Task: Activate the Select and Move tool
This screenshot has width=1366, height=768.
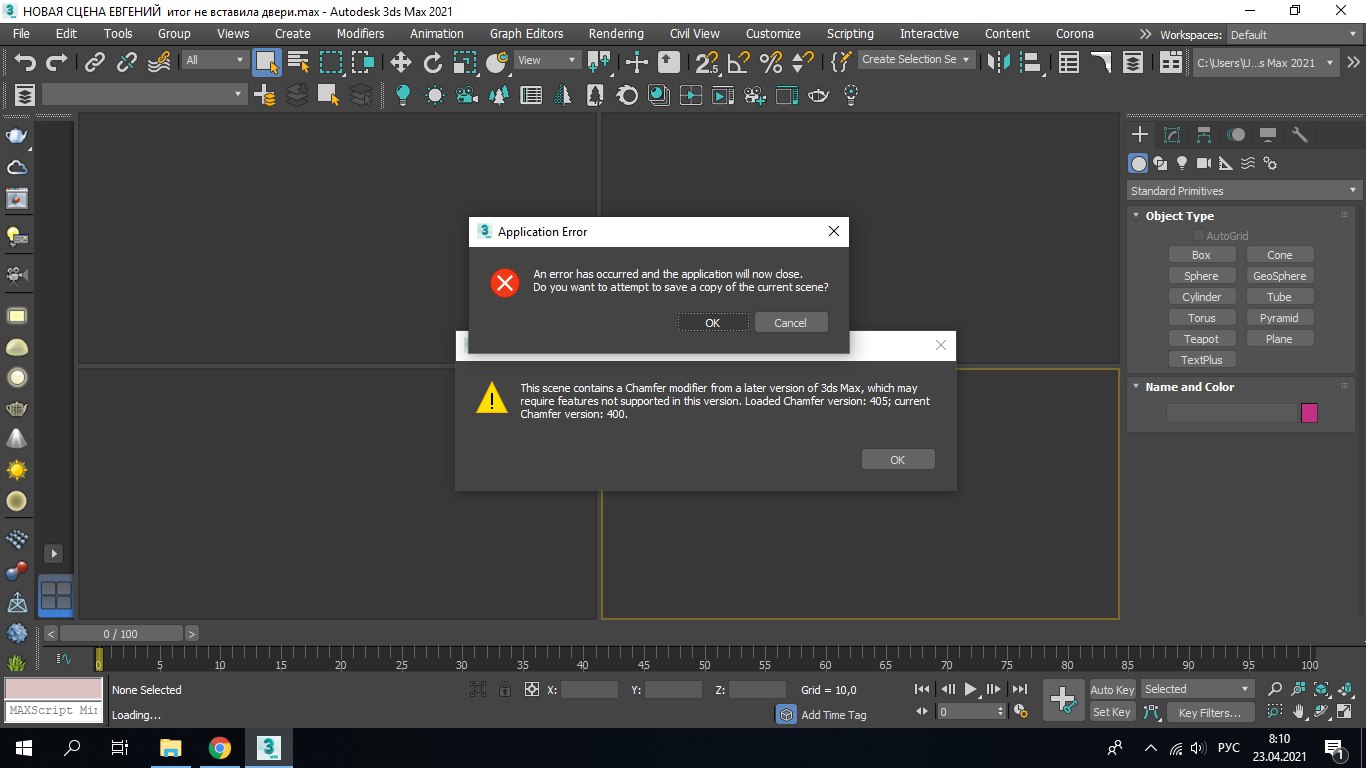Action: tap(401, 62)
